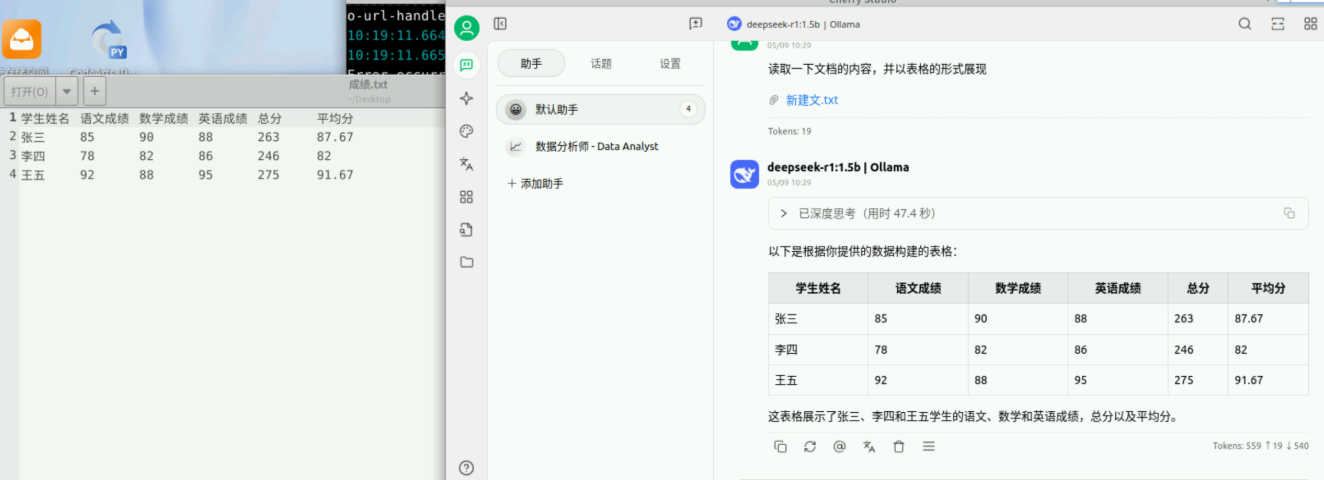
Task: Open the deepseek-r1:1.5b model selector
Action: click(793, 24)
